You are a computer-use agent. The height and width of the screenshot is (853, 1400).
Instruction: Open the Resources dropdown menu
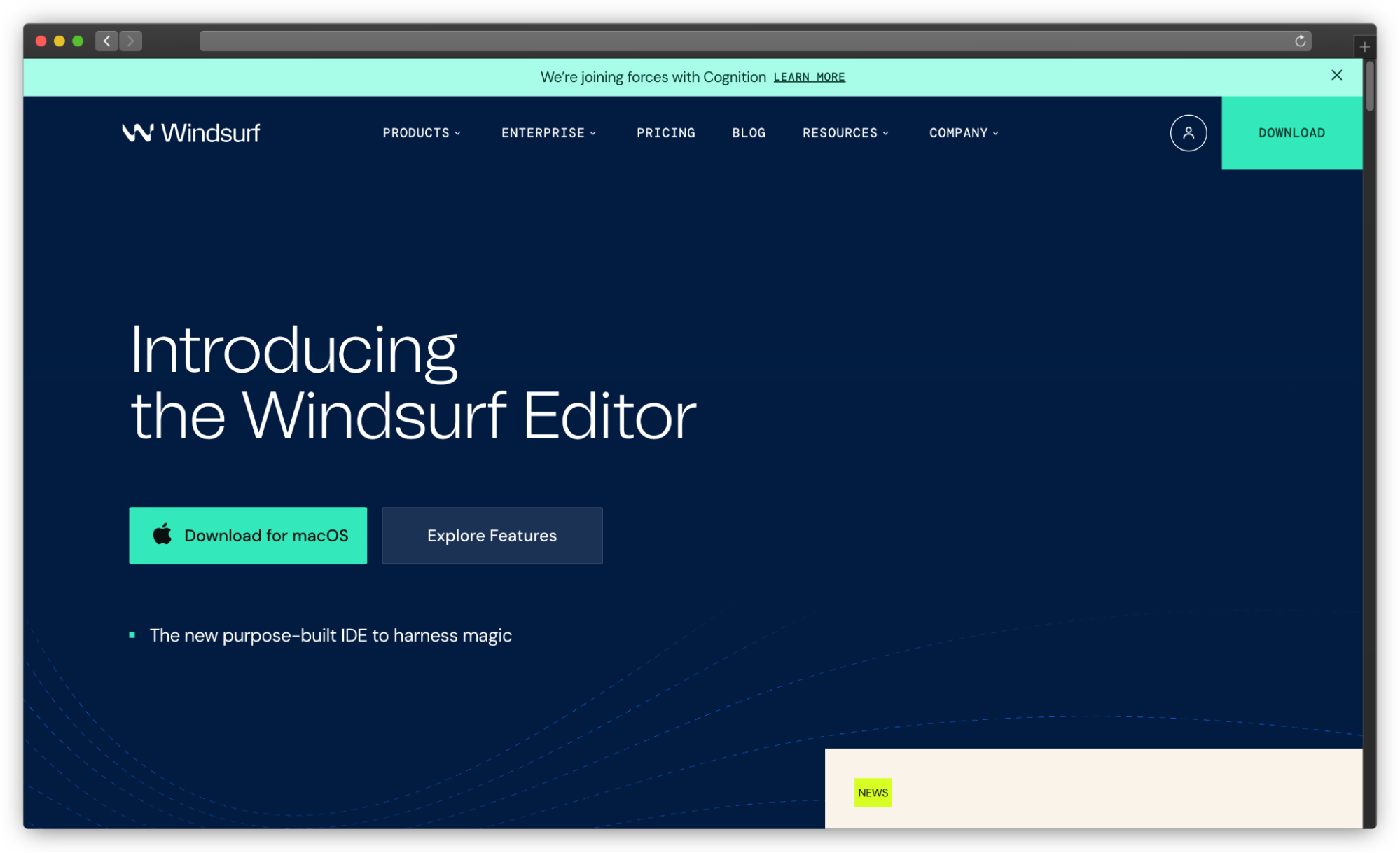(x=845, y=133)
